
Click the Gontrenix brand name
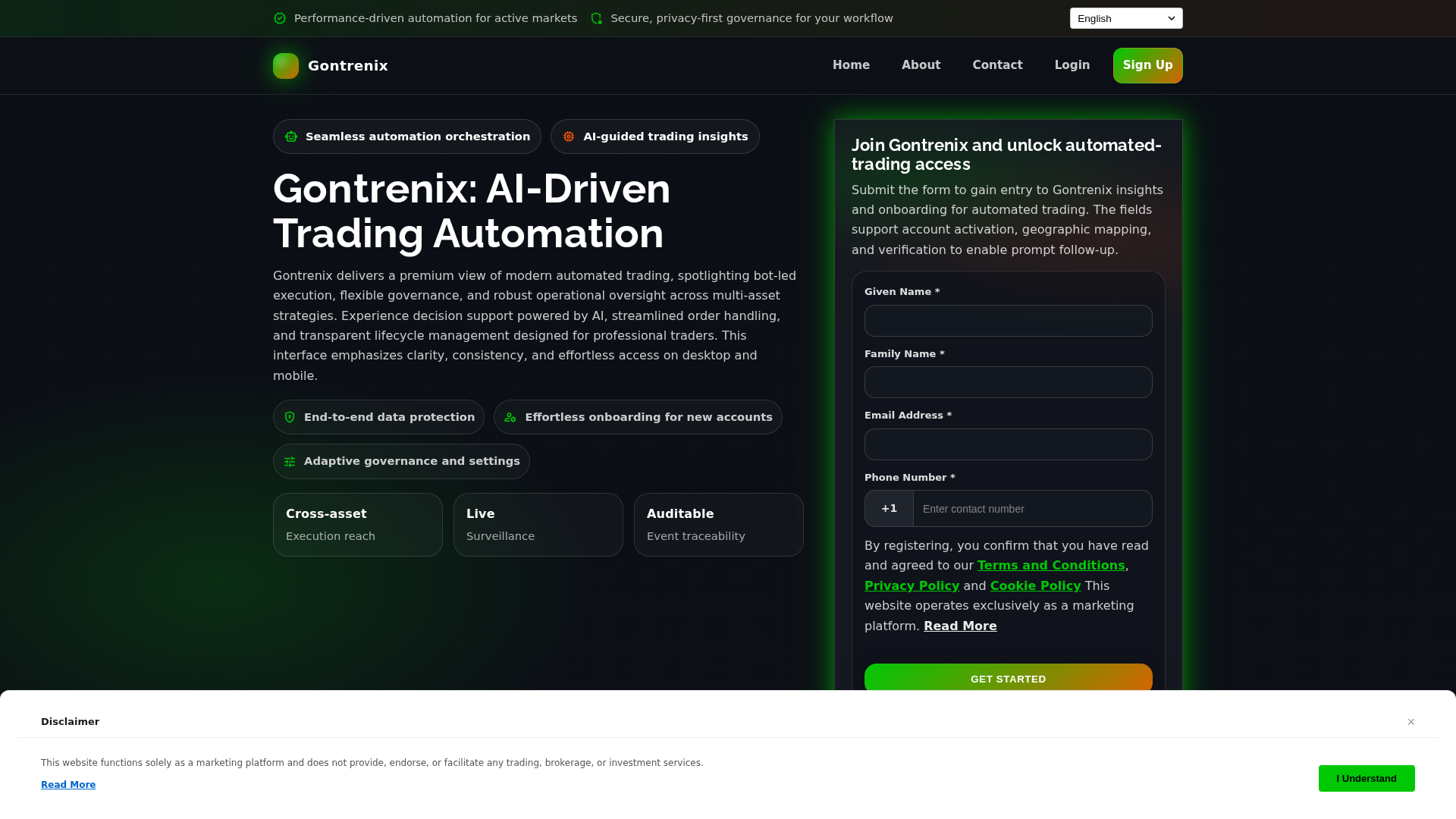[348, 66]
